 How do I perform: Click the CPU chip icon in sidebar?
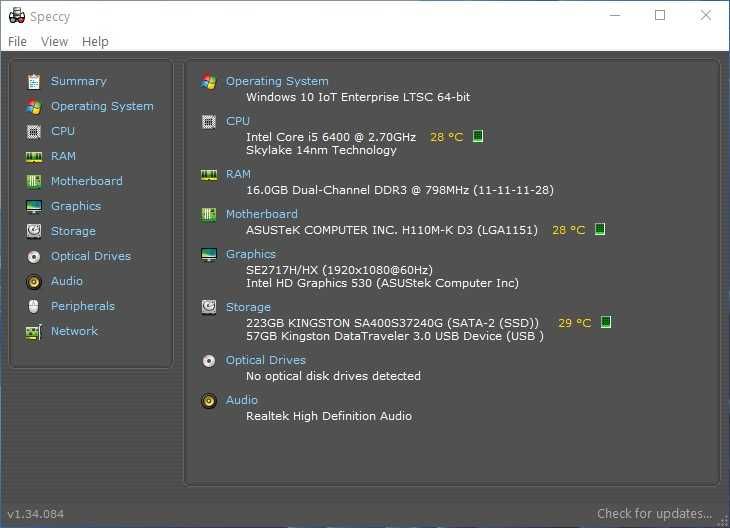coord(34,132)
